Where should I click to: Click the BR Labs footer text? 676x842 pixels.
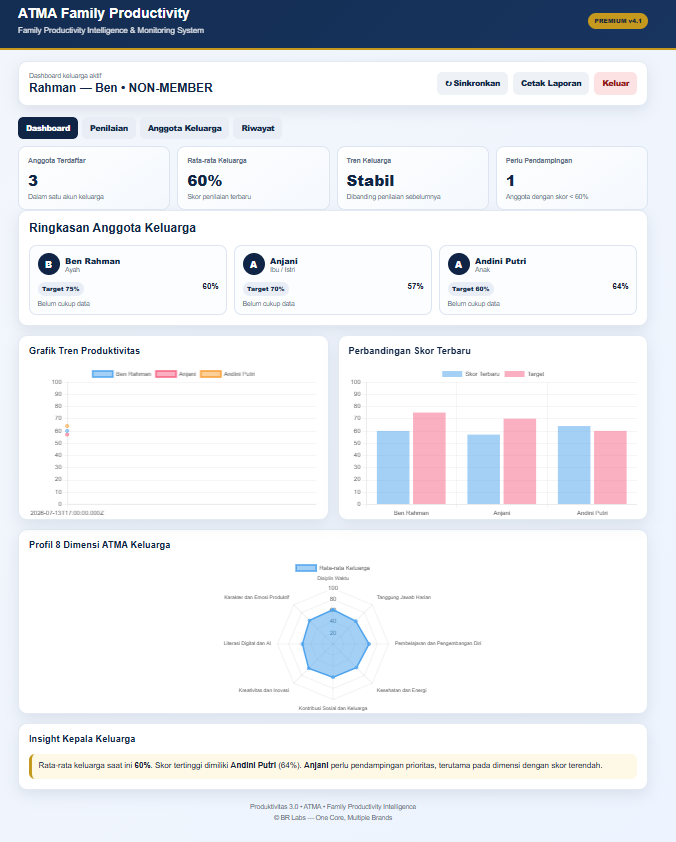(x=333, y=818)
